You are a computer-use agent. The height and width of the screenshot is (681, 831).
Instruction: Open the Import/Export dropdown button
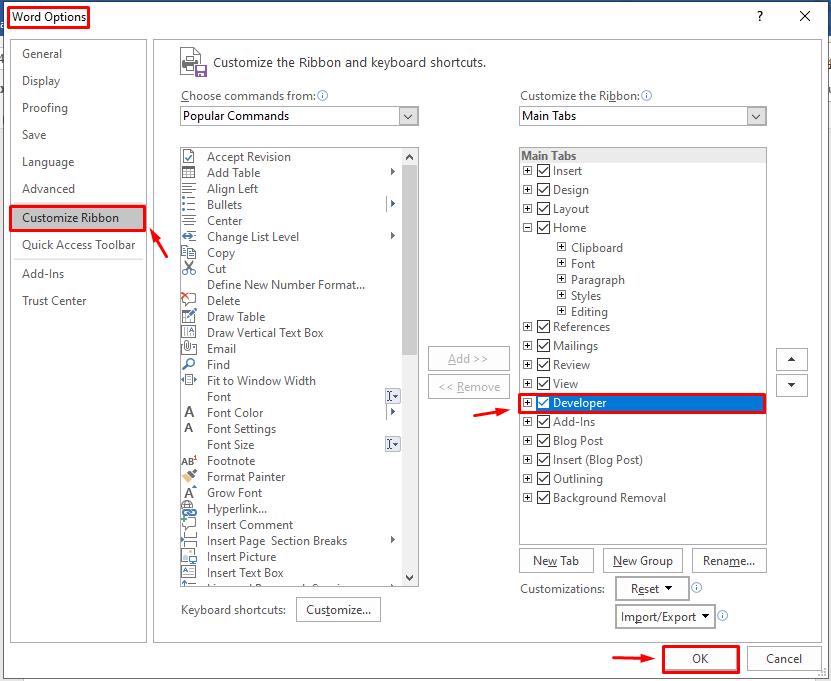[x=665, y=617]
